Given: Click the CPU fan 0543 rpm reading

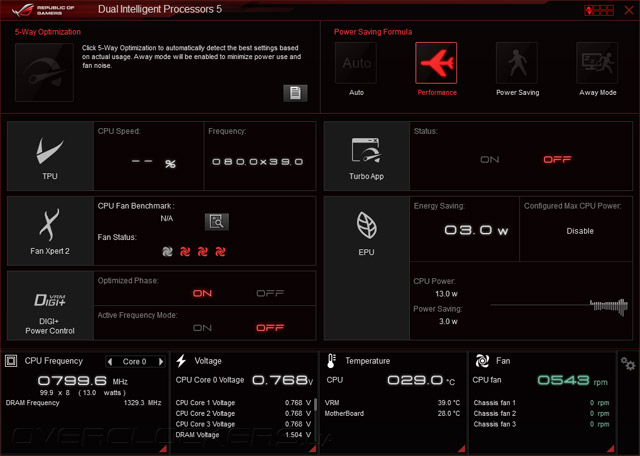Looking at the screenshot, I should (x=572, y=380).
